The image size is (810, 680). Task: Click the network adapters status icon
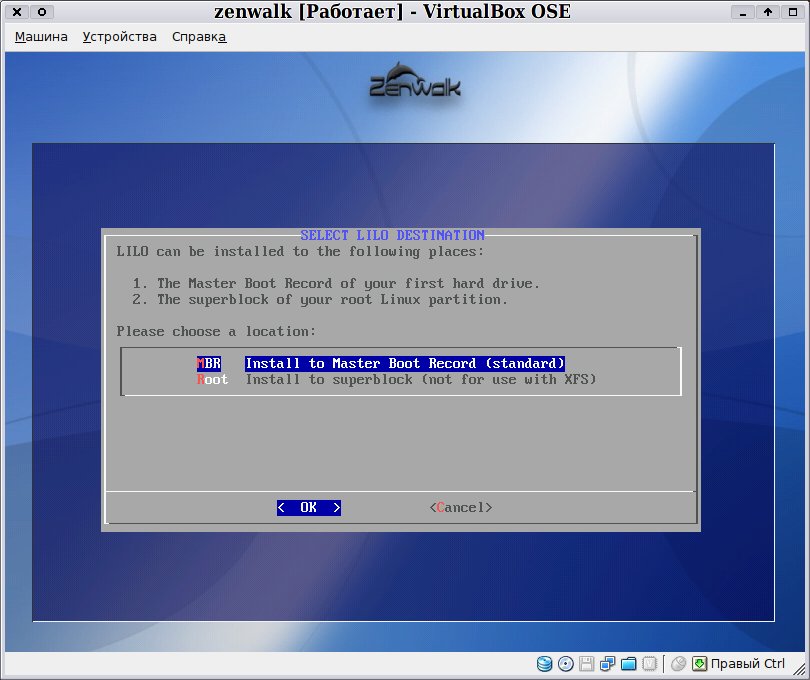608,663
